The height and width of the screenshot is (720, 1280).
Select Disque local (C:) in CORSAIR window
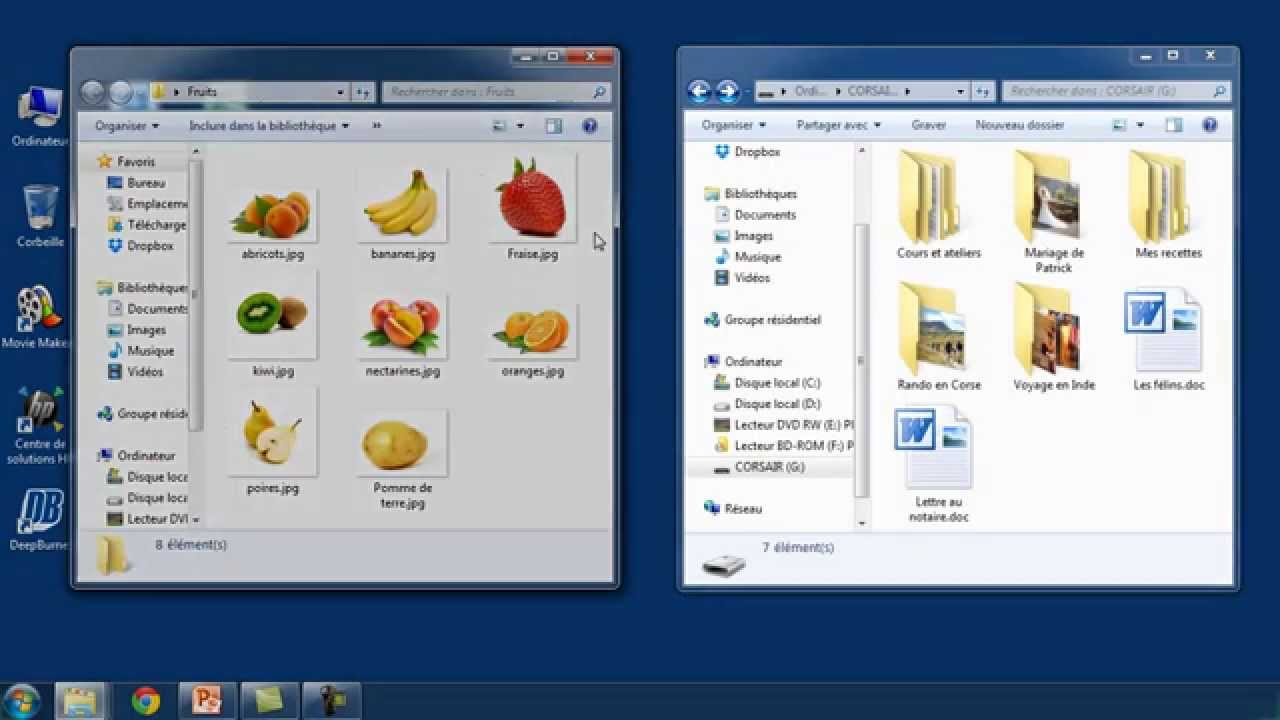(x=777, y=383)
